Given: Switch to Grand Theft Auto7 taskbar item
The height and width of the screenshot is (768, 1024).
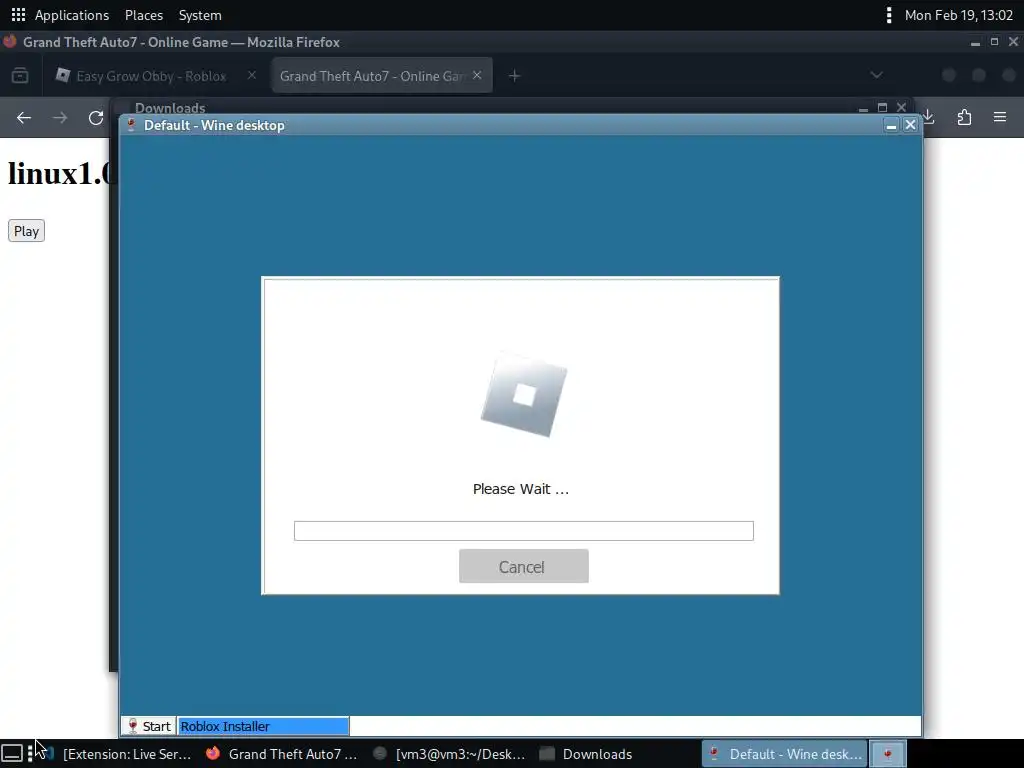Looking at the screenshot, I should pyautogui.click(x=282, y=754).
